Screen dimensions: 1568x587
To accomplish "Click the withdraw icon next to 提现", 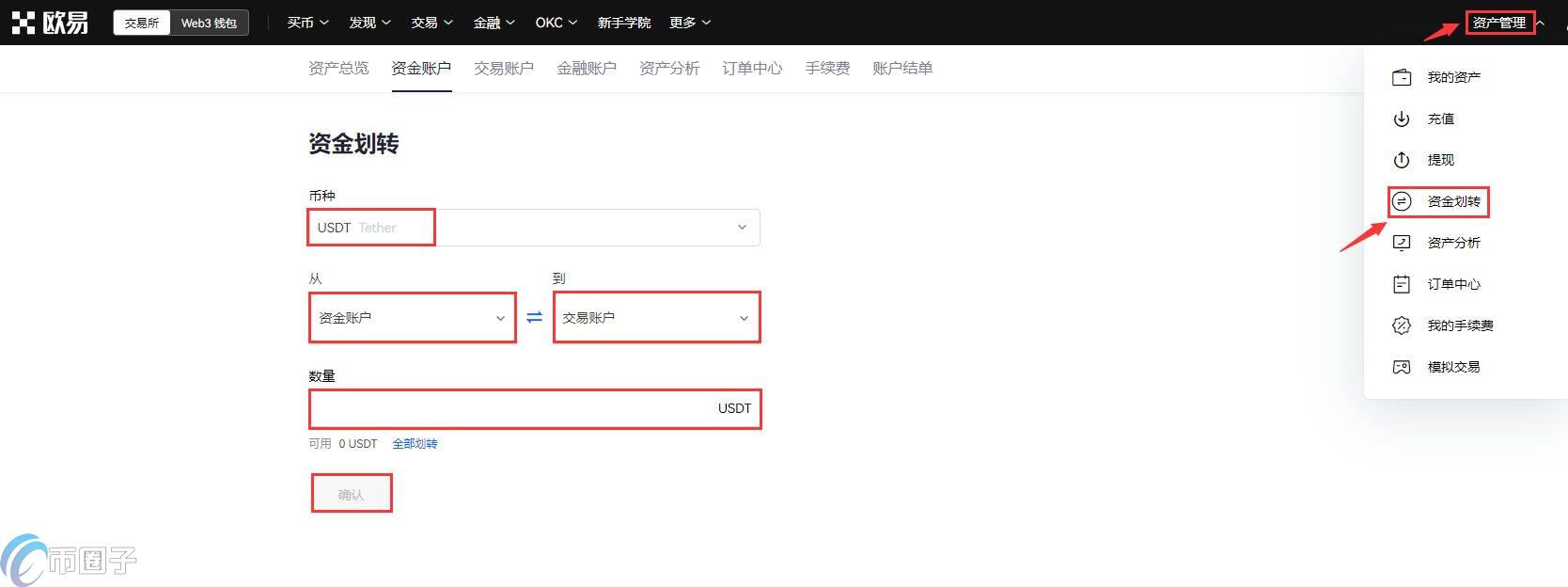I will click(x=1401, y=160).
